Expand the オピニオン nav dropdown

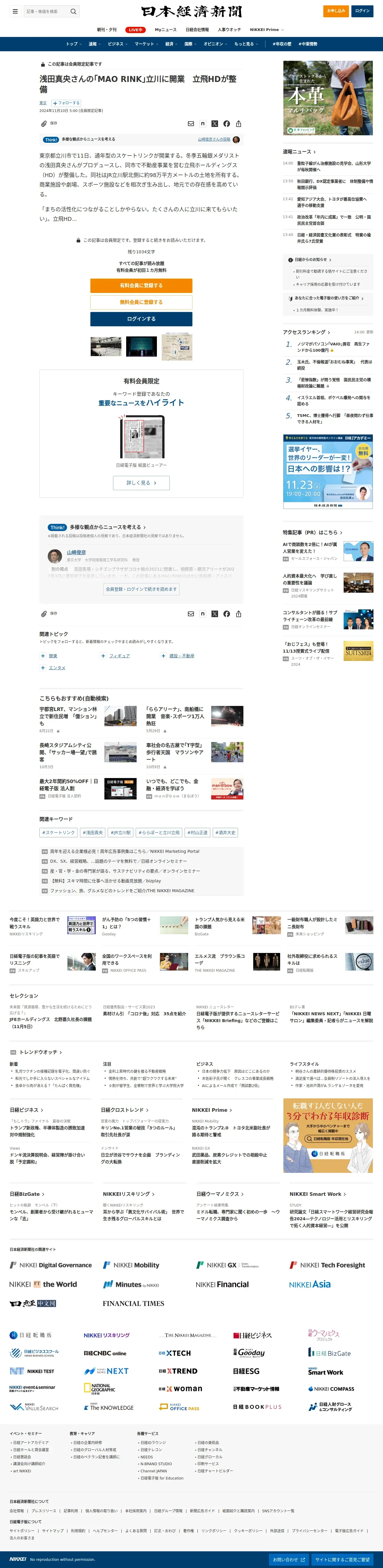[216, 44]
